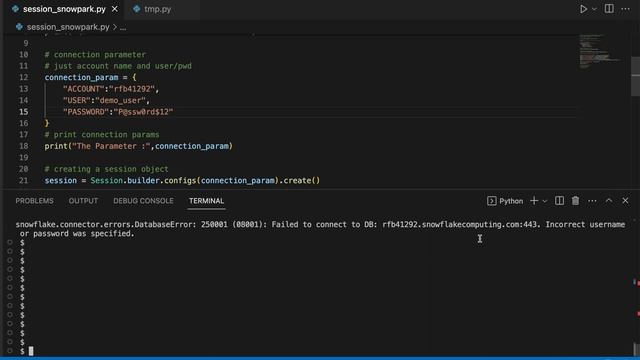Click the editor minimap preview

click(600, 52)
